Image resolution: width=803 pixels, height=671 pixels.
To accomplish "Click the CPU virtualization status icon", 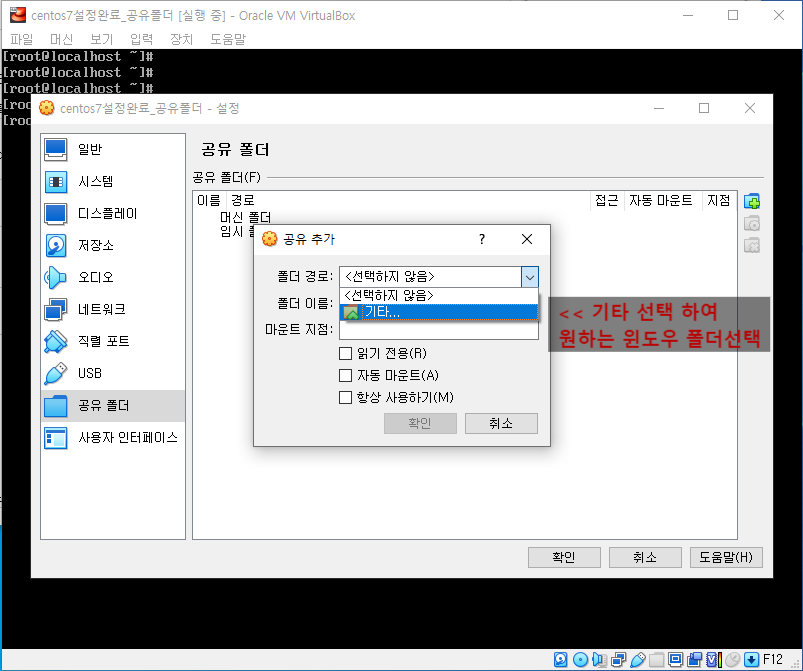I will point(713,660).
